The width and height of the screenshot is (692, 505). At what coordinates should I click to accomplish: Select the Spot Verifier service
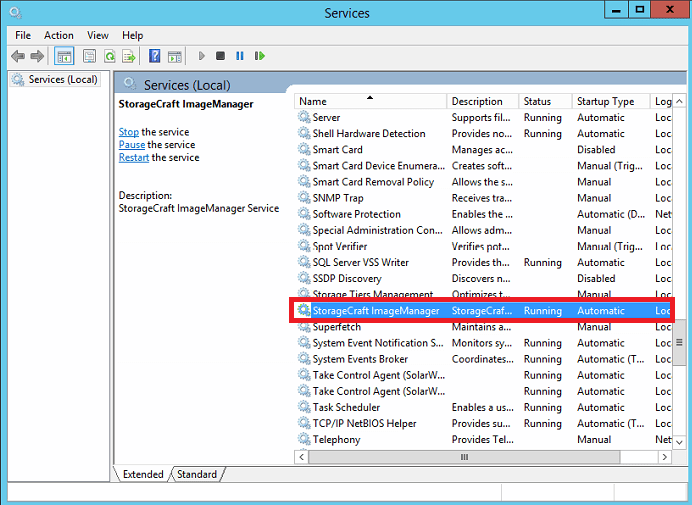point(483,246)
